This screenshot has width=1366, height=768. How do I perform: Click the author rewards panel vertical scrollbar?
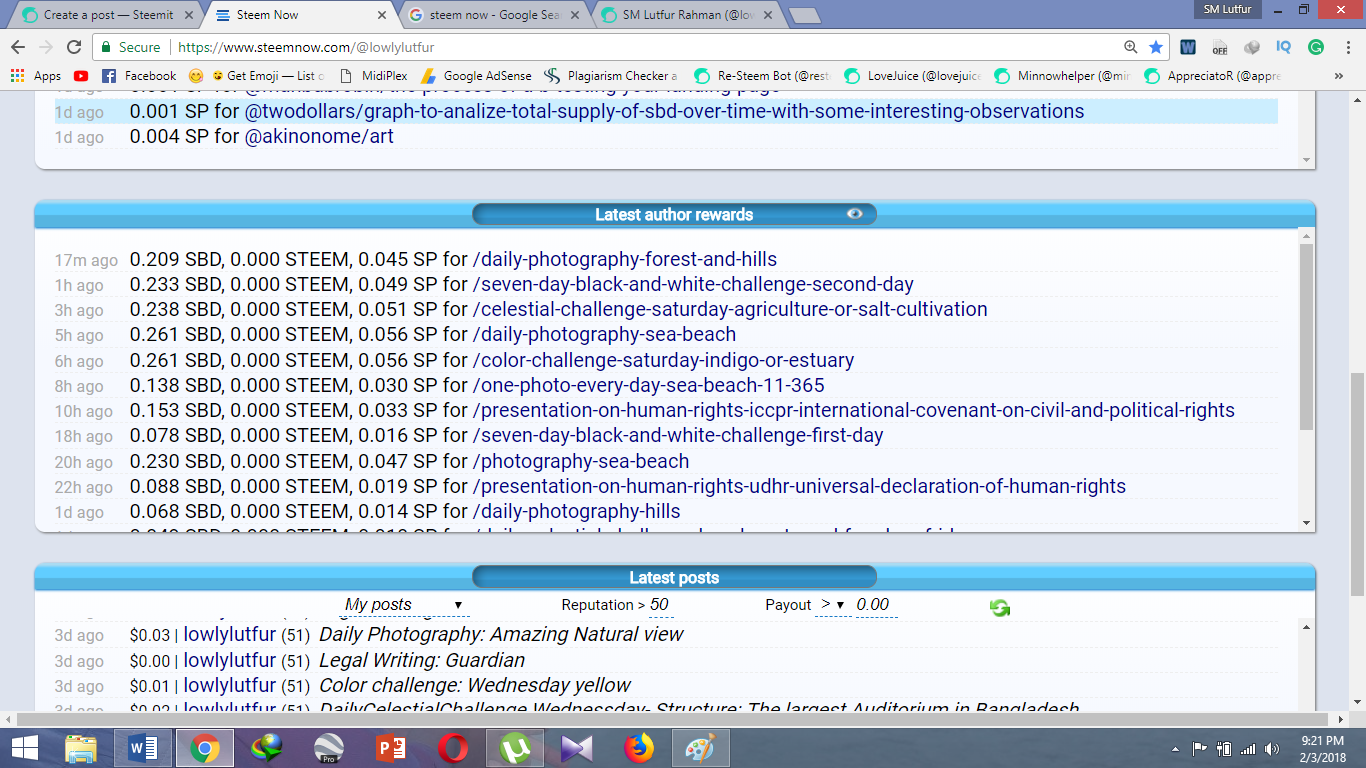coord(1306,336)
